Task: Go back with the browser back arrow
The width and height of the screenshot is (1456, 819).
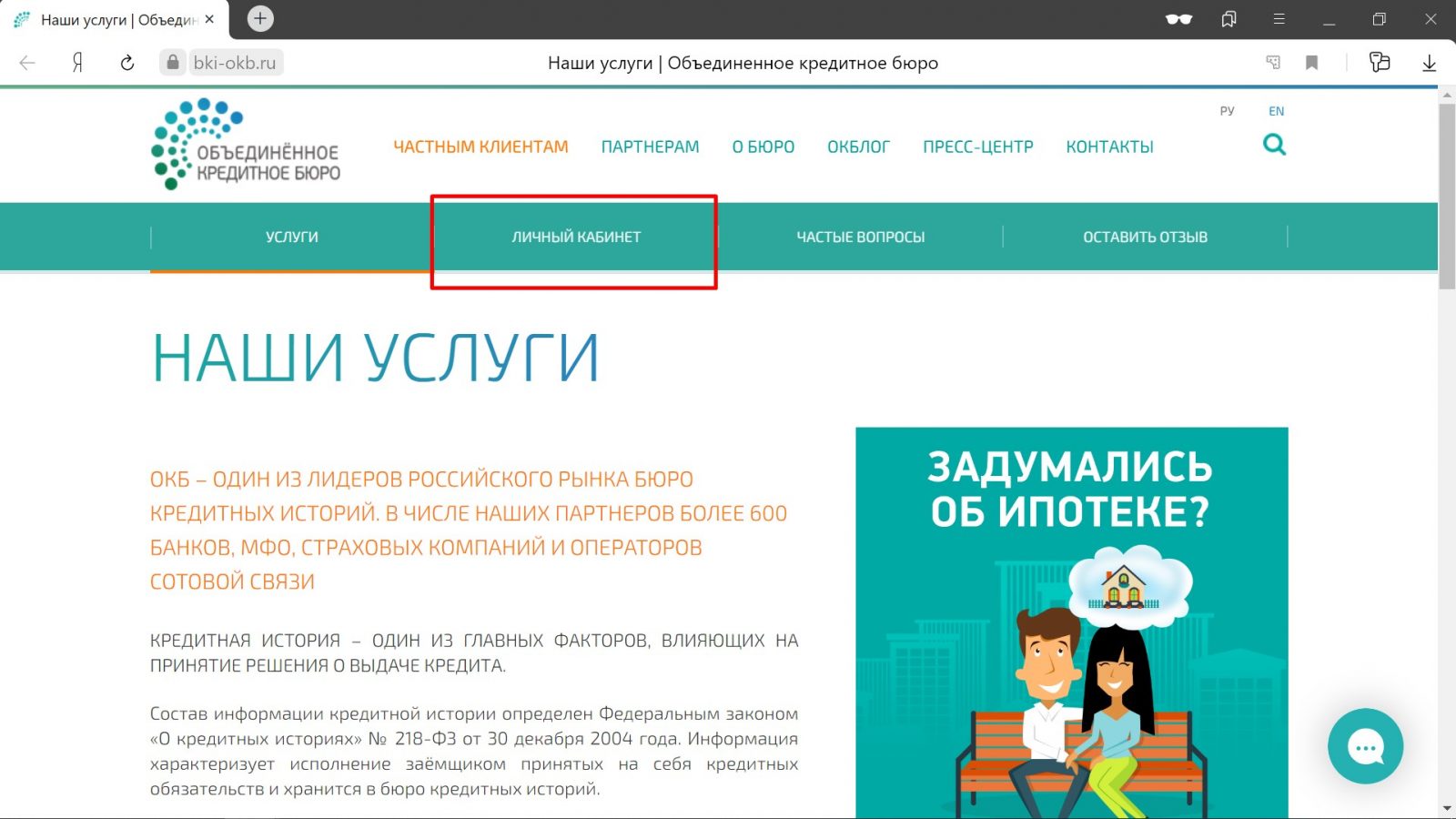Action: (27, 63)
